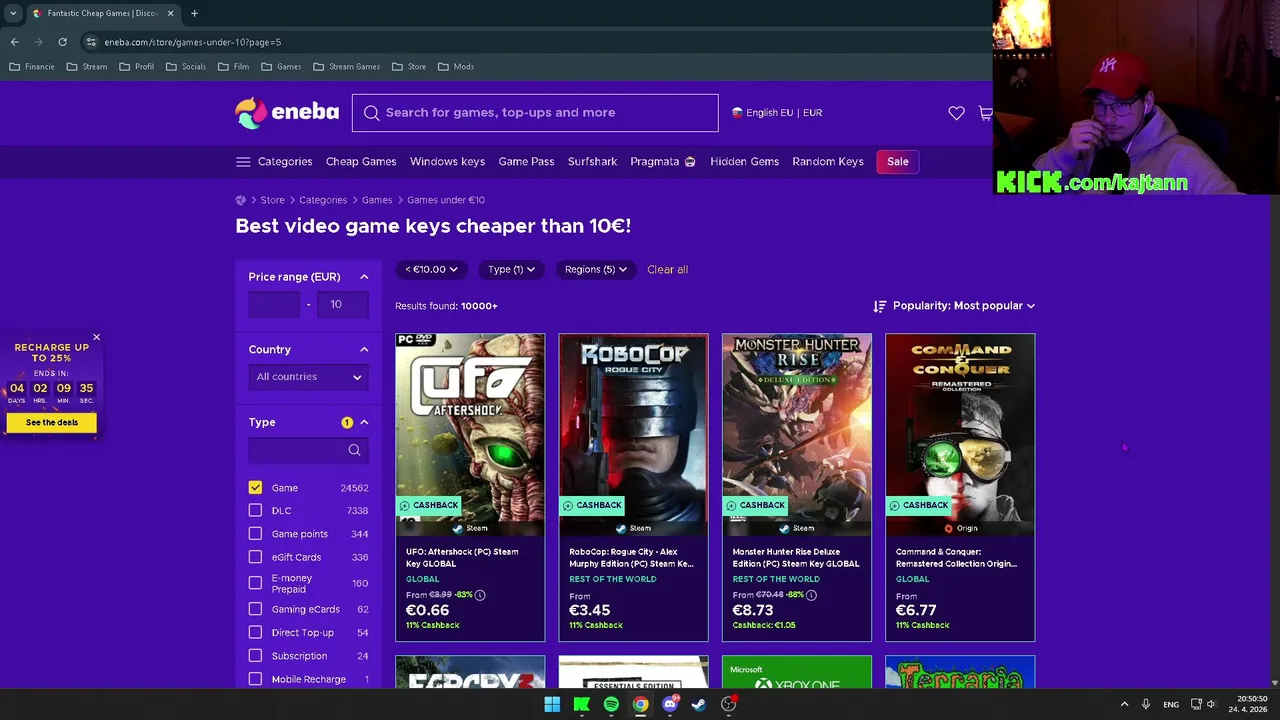1280x720 pixels.
Task: Click the Store breadcrumb link
Action: (272, 200)
